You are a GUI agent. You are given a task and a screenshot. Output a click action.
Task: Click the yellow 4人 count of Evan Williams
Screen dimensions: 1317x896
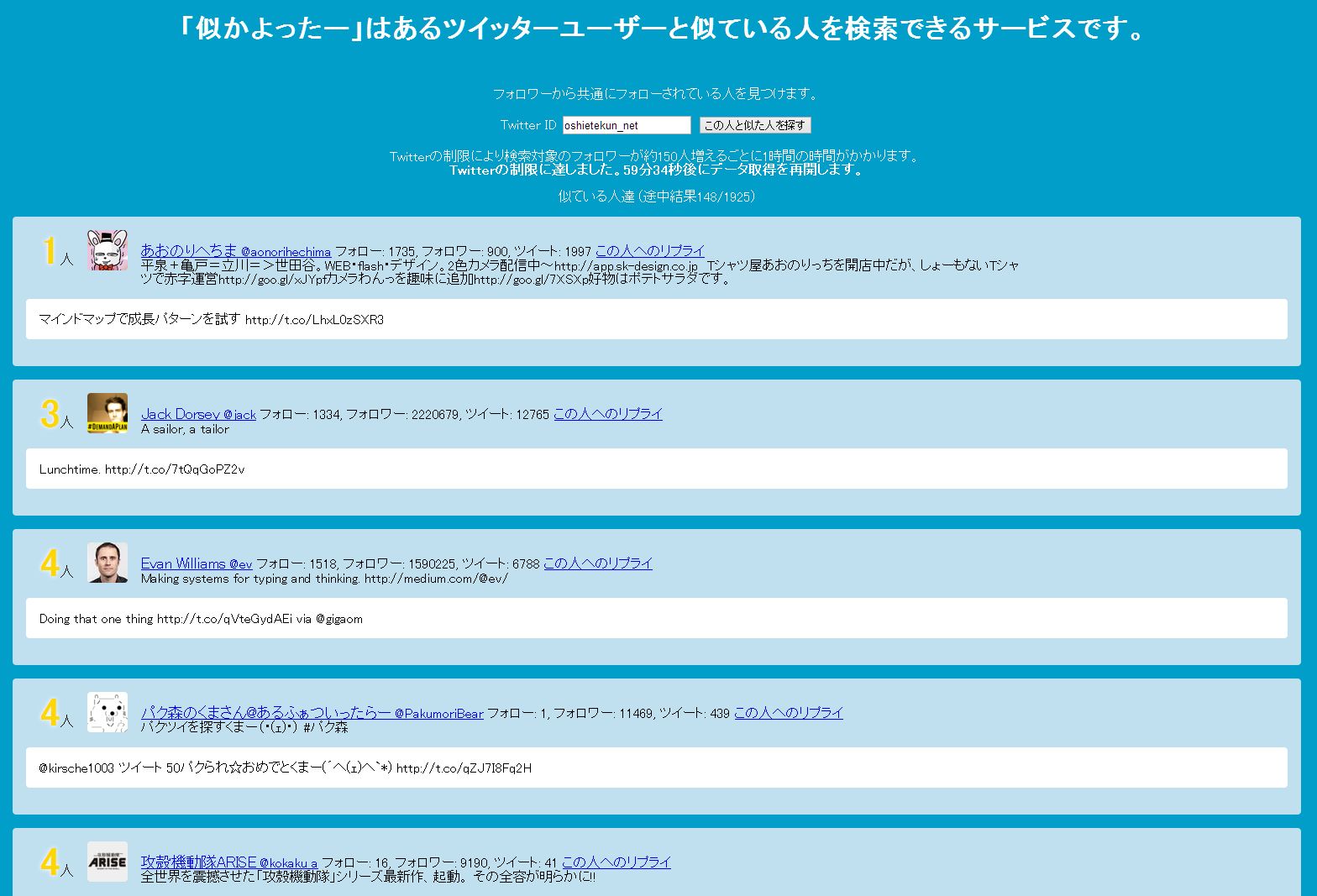pos(57,564)
